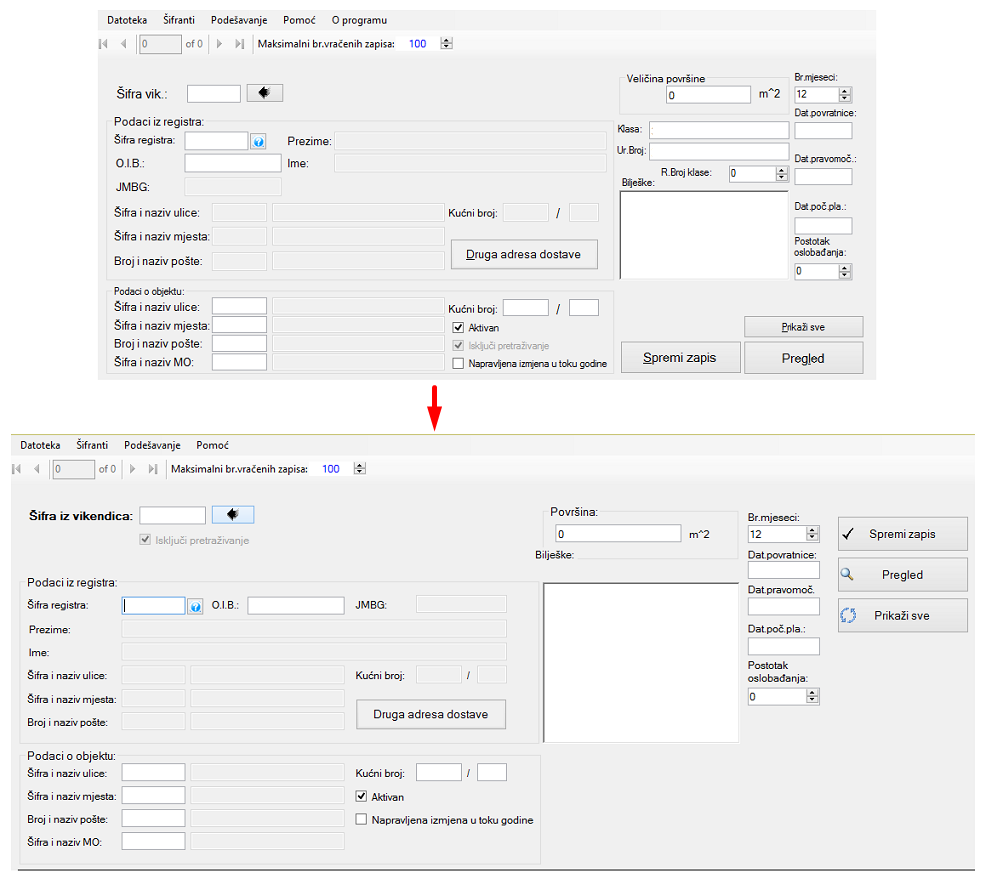Open the blue lookup icon beside Šifra registra in the lower form

coord(195,606)
